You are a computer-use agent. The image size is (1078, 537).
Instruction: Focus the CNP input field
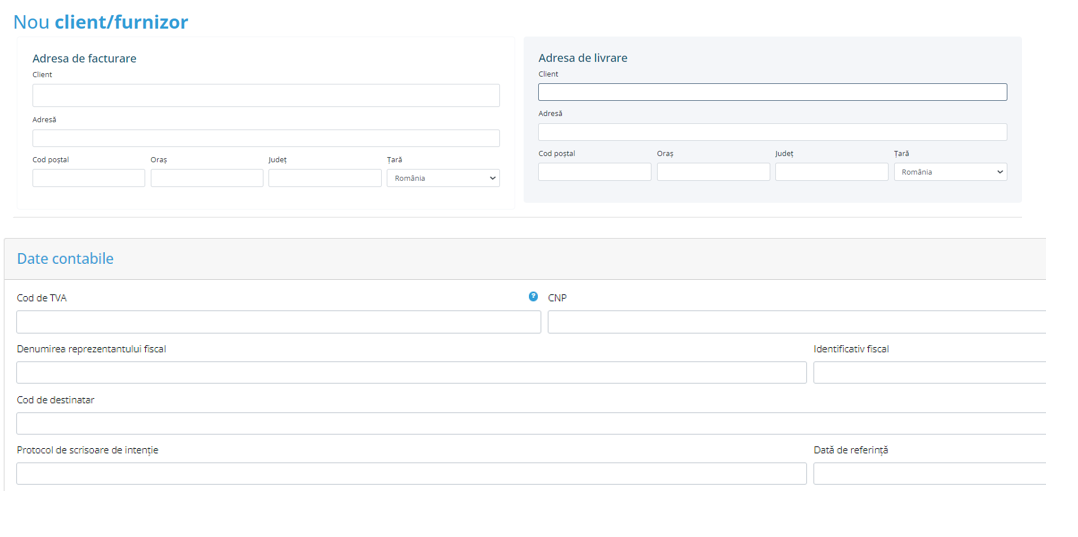tap(796, 322)
